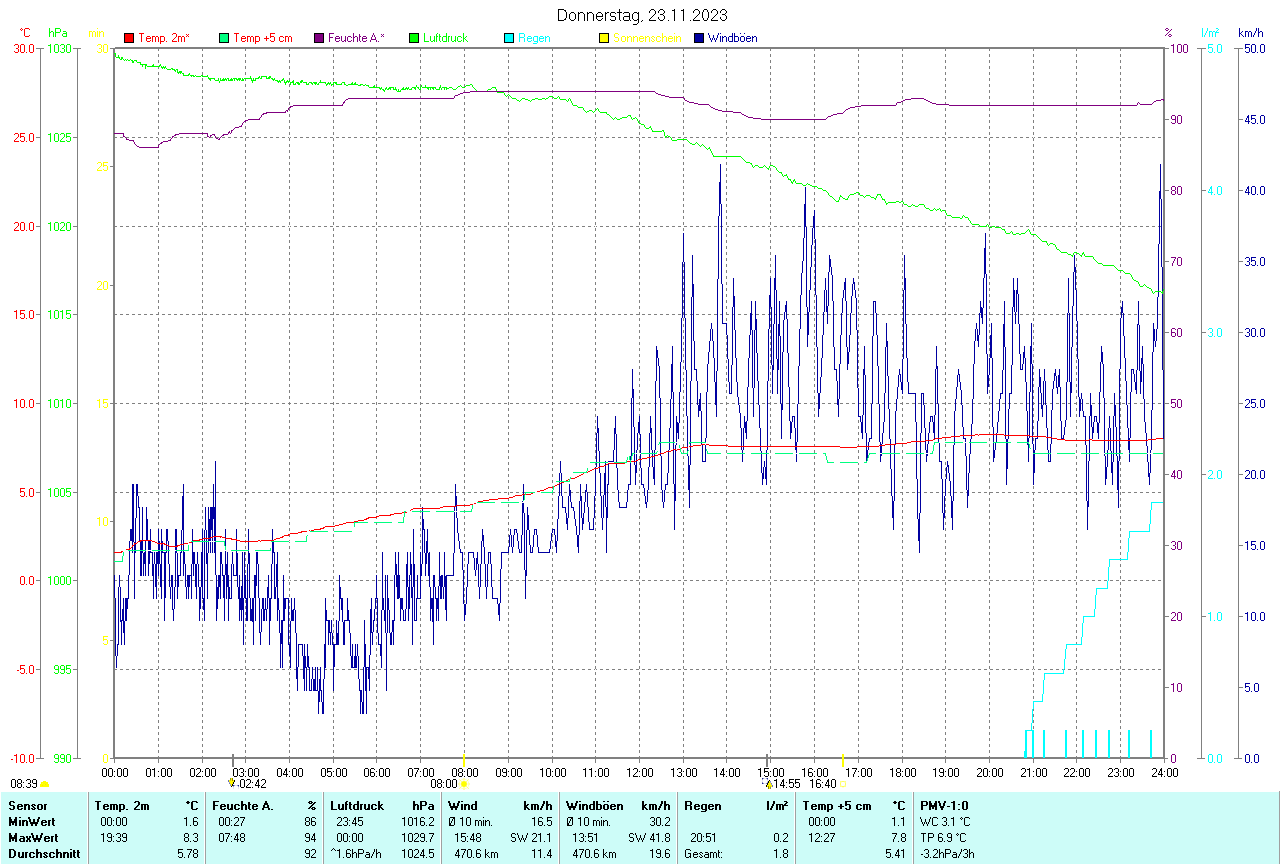Click the max wind value SW 21.1

pos(531,838)
